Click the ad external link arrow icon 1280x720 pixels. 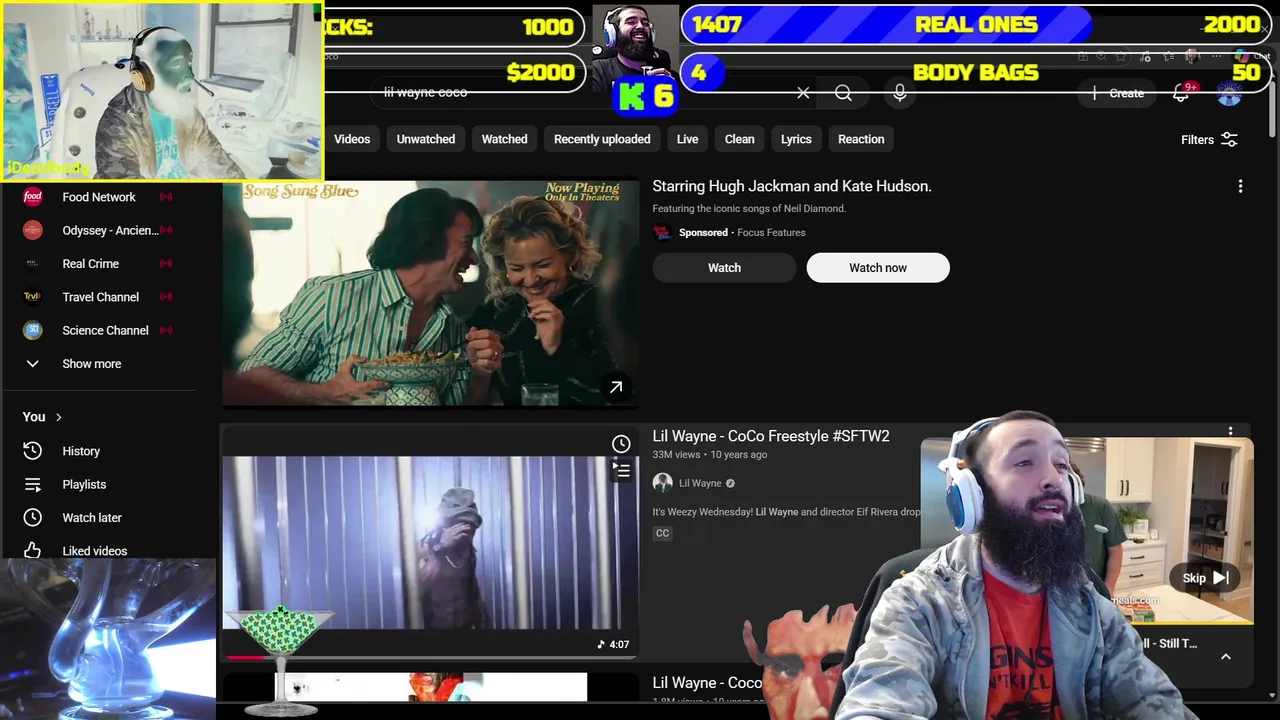click(x=616, y=387)
